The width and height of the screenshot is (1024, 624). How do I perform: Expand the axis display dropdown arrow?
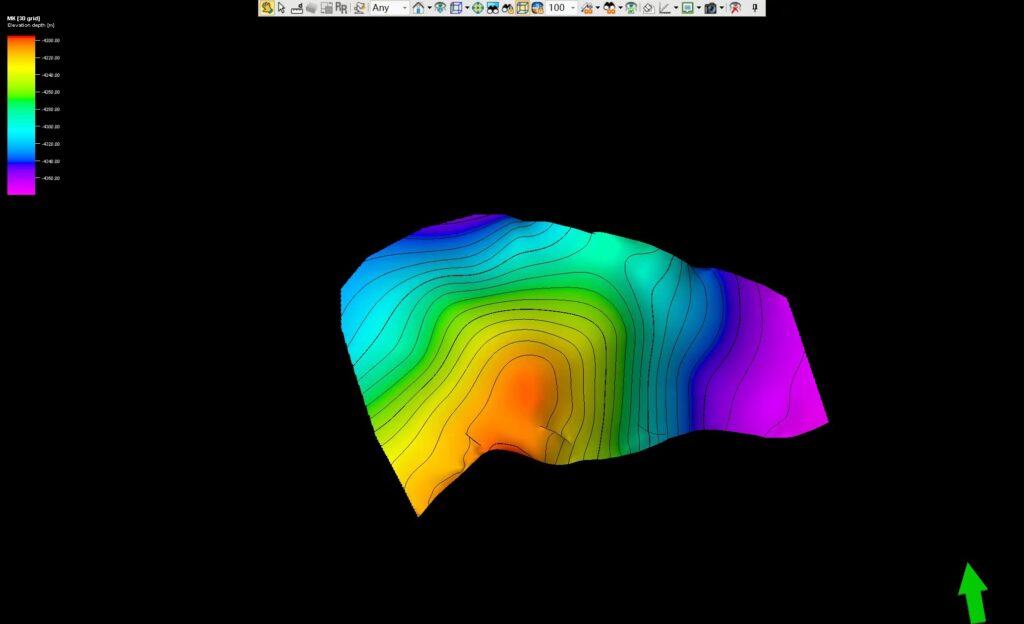pos(676,8)
